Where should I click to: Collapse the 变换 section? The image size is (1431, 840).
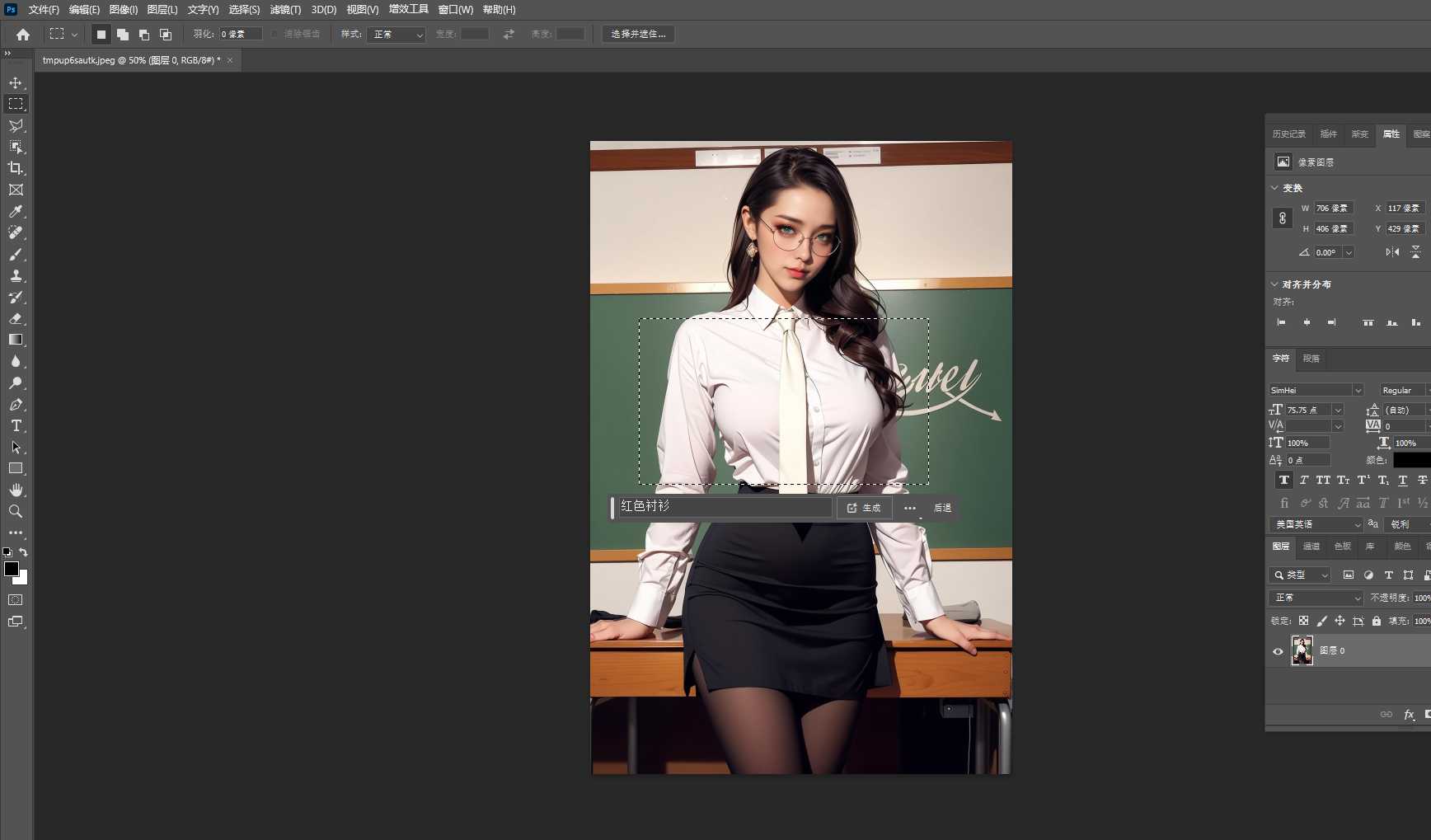coord(1274,188)
